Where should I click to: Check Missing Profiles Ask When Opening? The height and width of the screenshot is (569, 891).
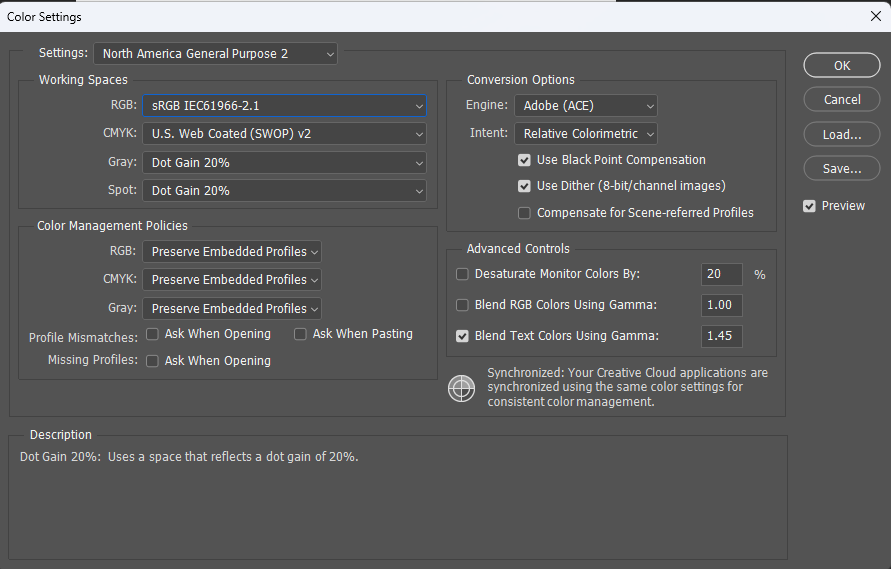pyautogui.click(x=152, y=361)
